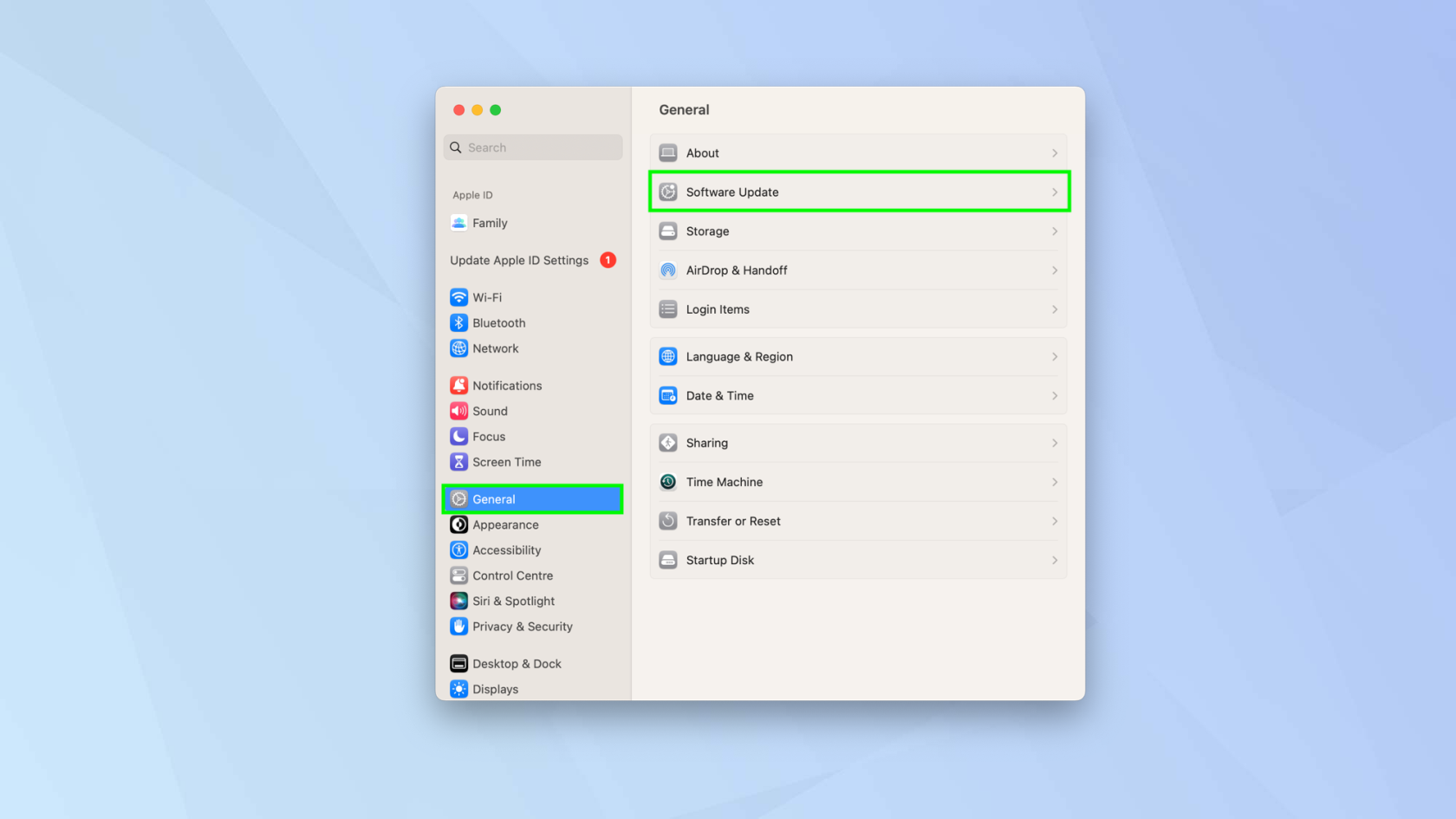The width and height of the screenshot is (1456, 819).
Task: Click the Network globe icon in sidebar
Action: [x=458, y=348]
